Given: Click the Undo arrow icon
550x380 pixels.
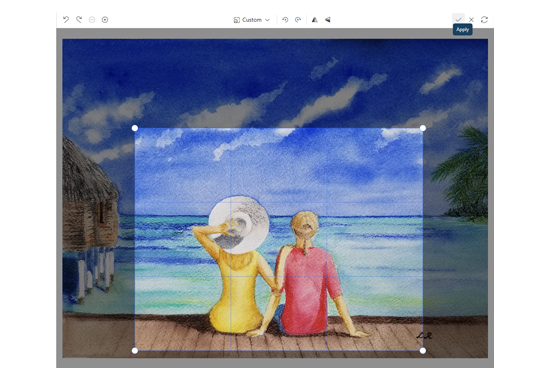Looking at the screenshot, I should click(66, 20).
